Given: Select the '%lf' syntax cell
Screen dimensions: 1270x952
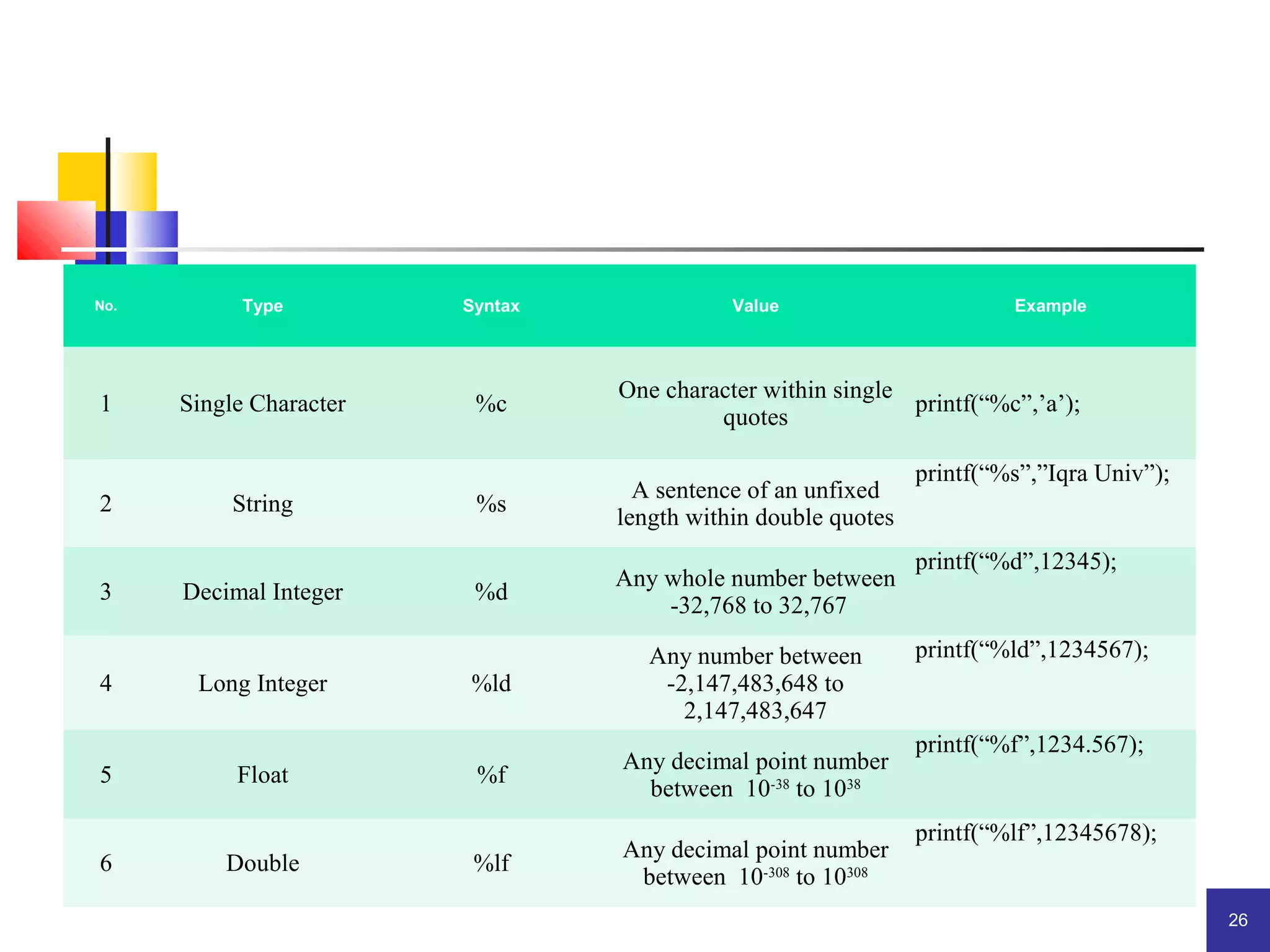Looking at the screenshot, I should [x=491, y=863].
